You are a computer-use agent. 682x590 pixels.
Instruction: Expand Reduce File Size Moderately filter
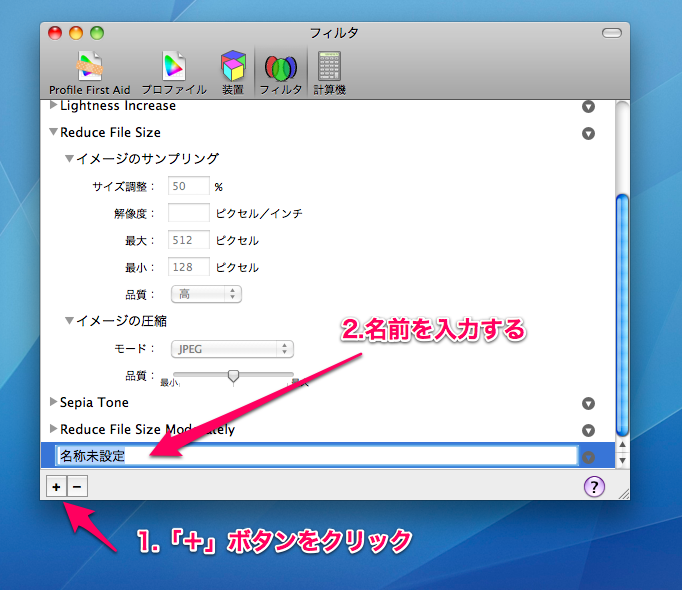pos(53,429)
